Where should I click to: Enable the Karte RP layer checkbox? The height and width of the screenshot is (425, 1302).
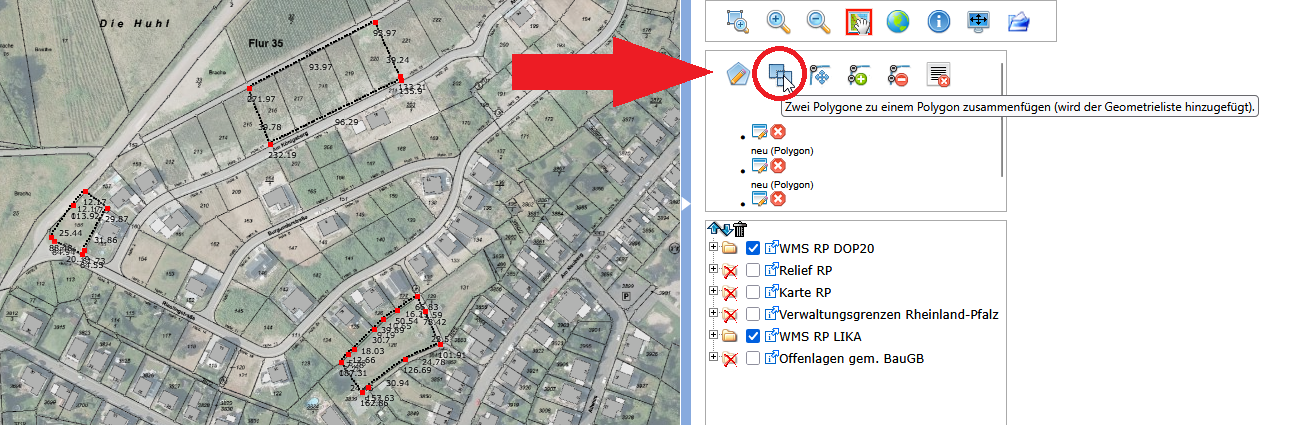[753, 292]
